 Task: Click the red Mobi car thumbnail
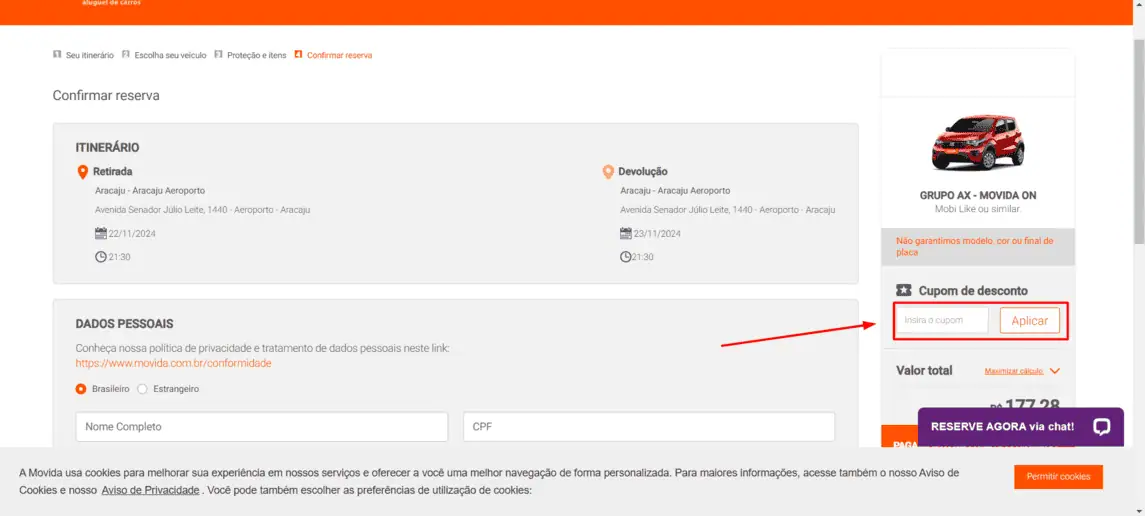[978, 142]
